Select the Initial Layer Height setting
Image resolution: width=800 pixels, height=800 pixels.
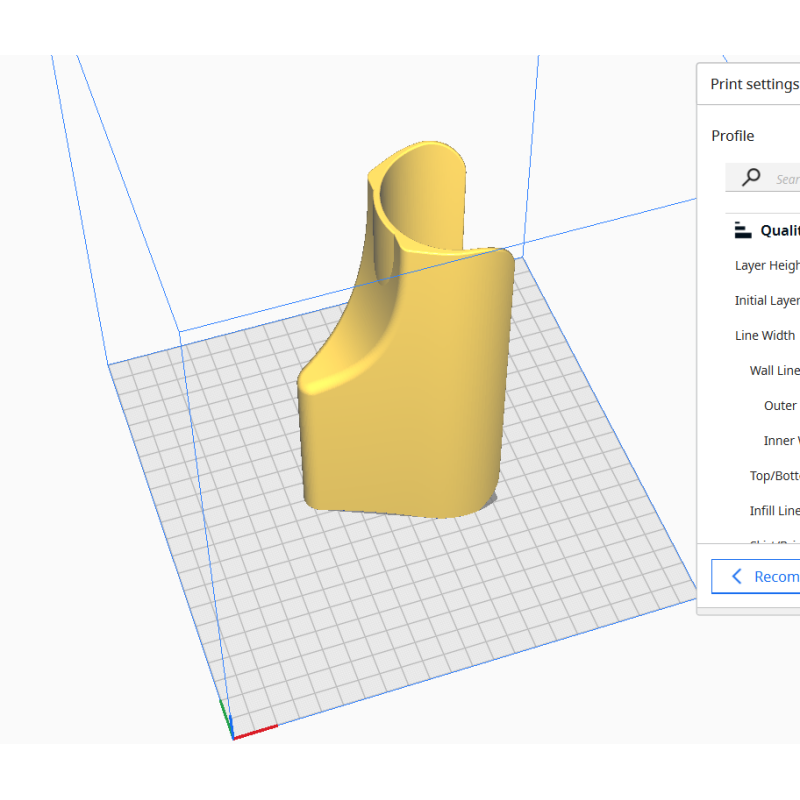coord(767,300)
